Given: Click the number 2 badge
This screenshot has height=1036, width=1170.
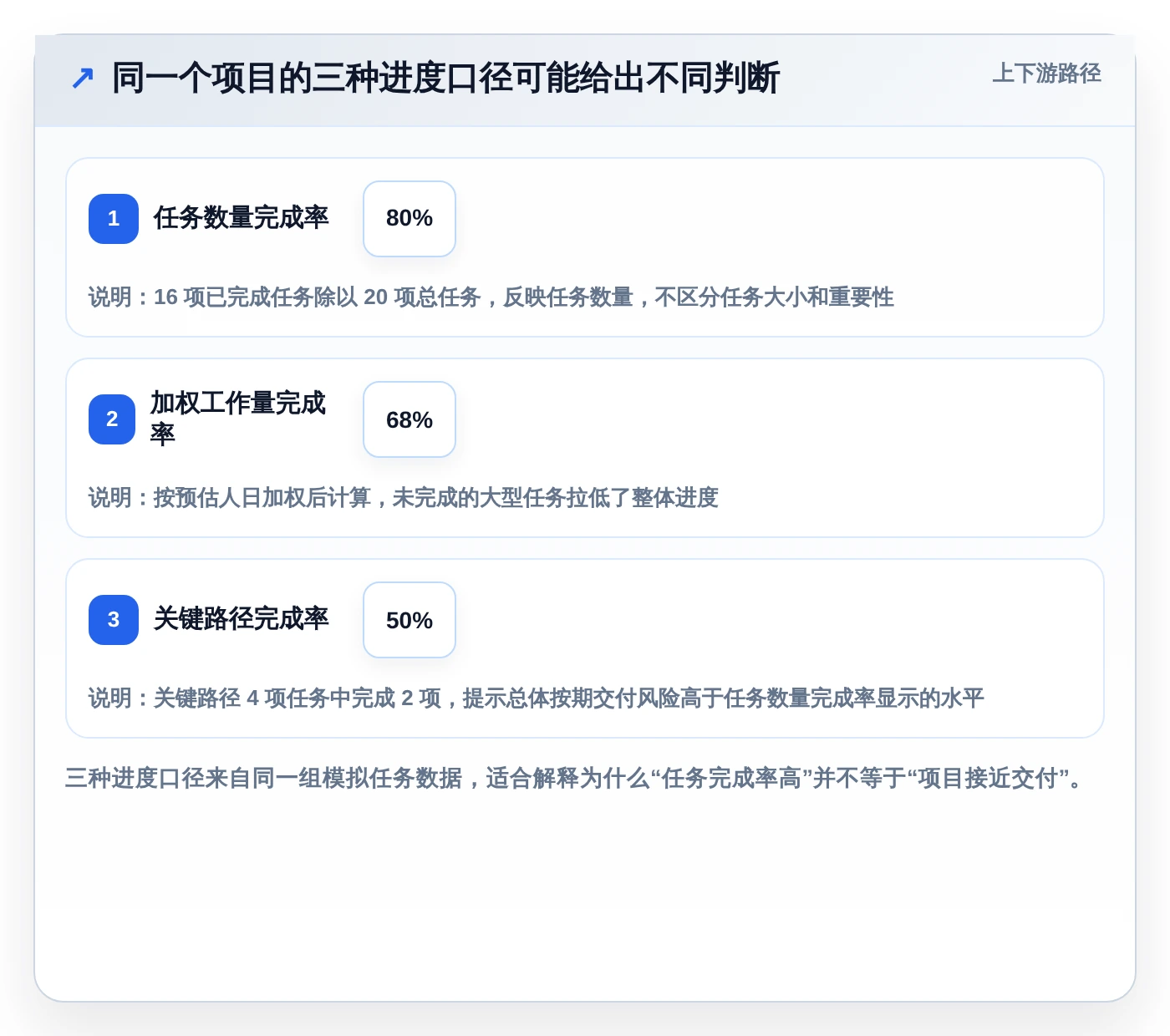Looking at the screenshot, I should pyautogui.click(x=112, y=419).
